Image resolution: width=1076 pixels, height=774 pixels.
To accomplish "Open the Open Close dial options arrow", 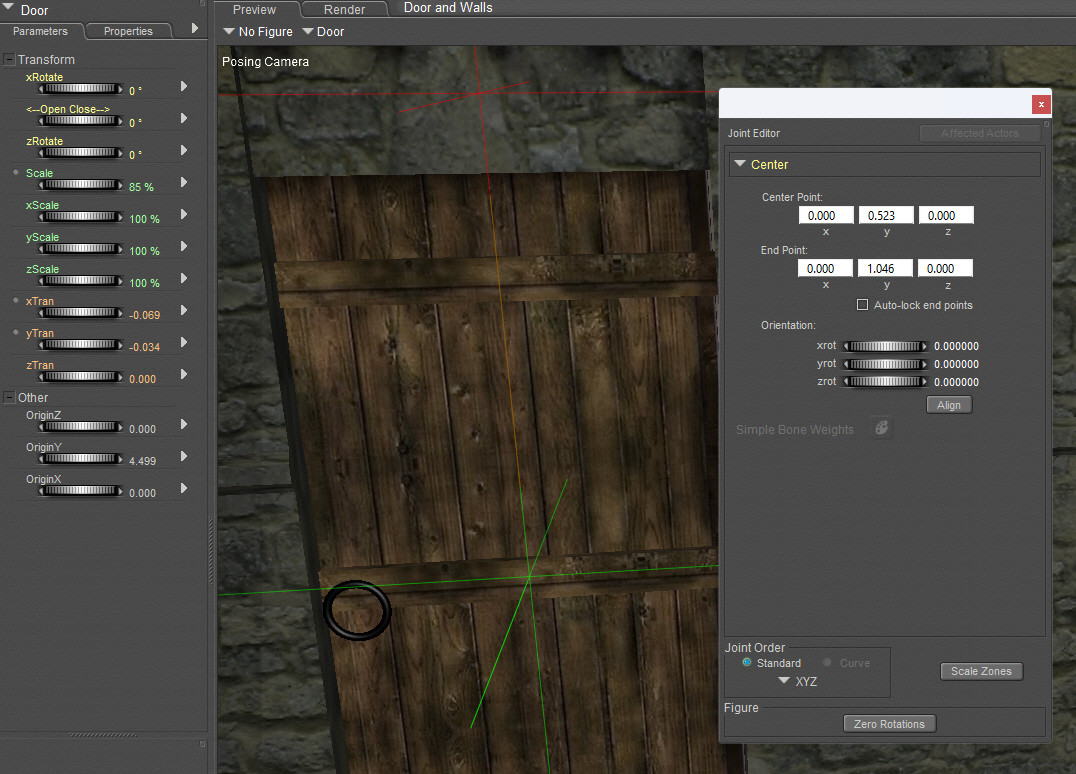I will 184,118.
